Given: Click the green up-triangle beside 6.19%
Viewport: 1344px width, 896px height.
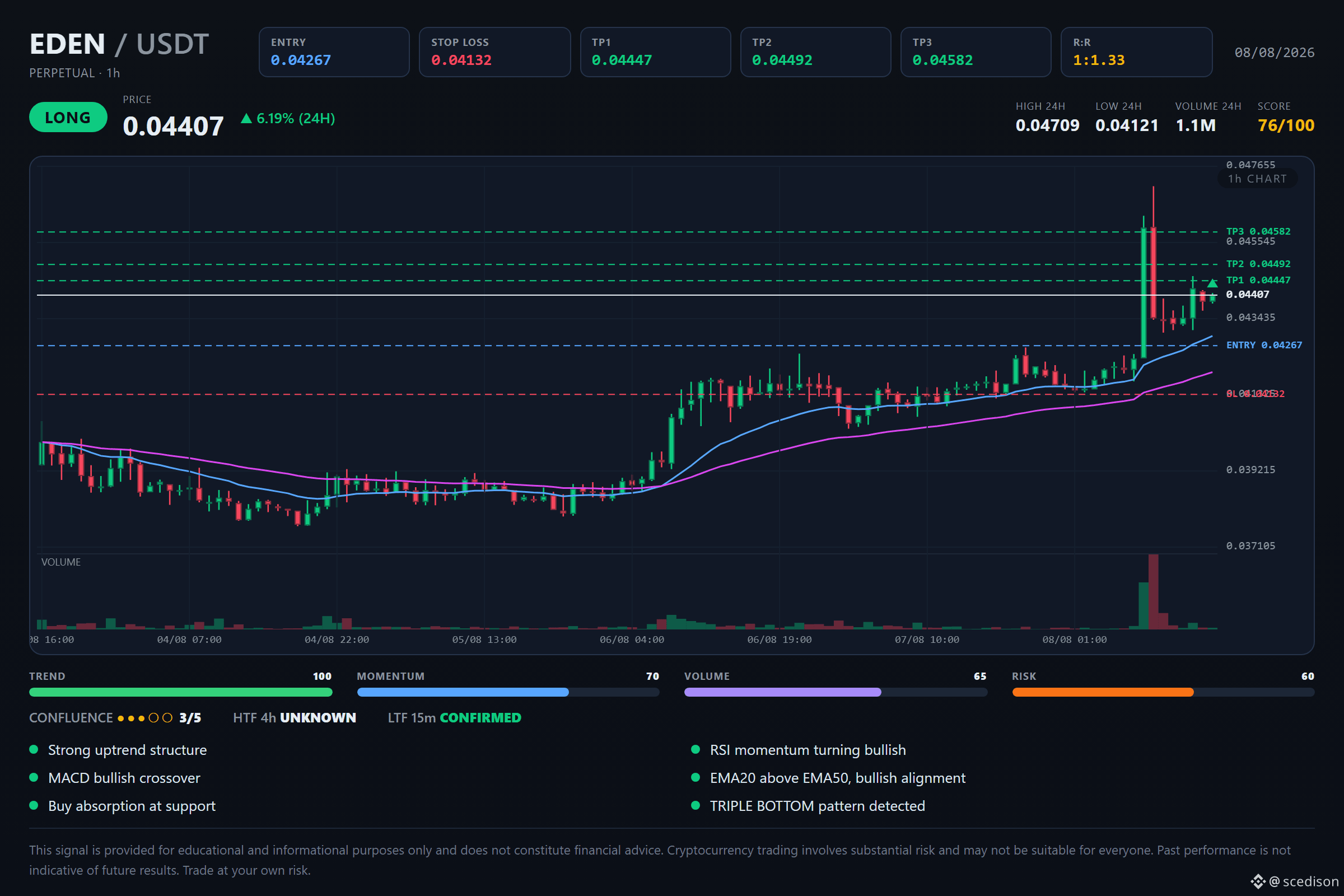Looking at the screenshot, I should (246, 119).
